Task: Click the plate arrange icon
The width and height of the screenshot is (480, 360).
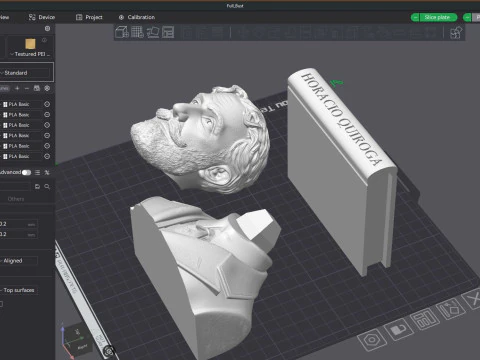Action: [x=424, y=319]
